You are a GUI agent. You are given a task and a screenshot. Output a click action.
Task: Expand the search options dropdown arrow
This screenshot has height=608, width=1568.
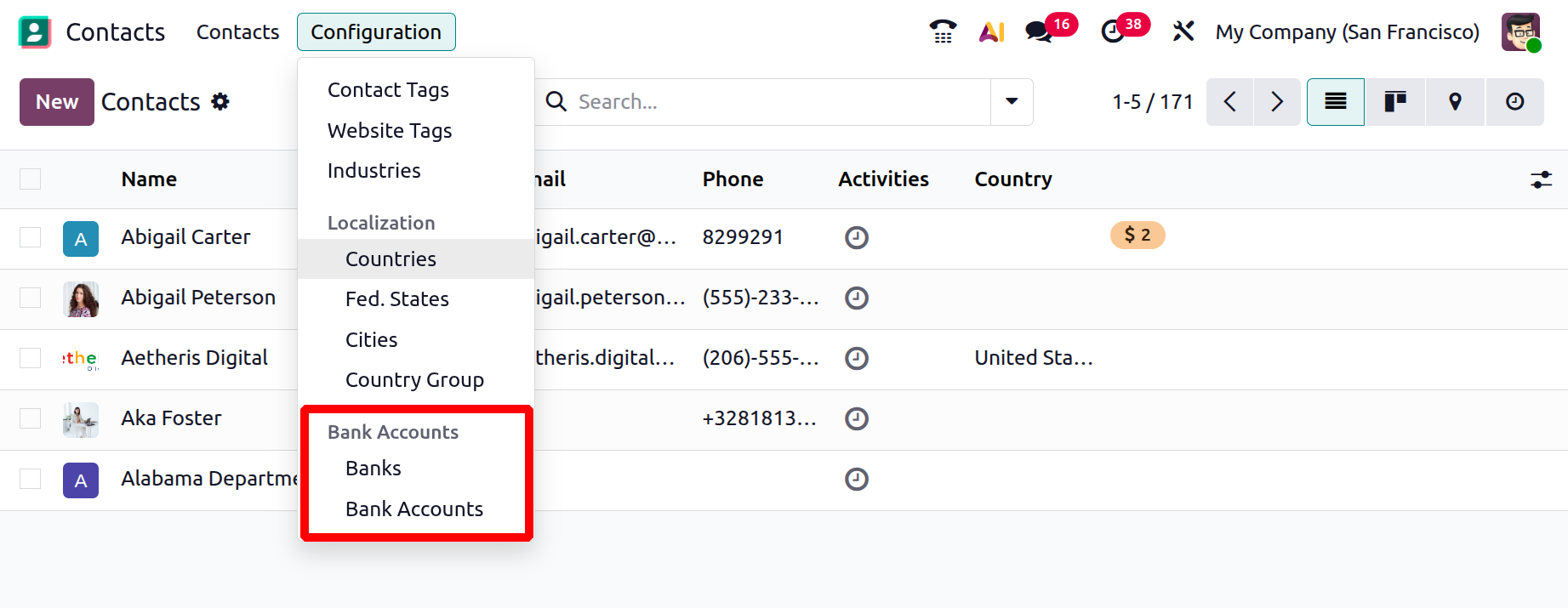[x=1012, y=102]
